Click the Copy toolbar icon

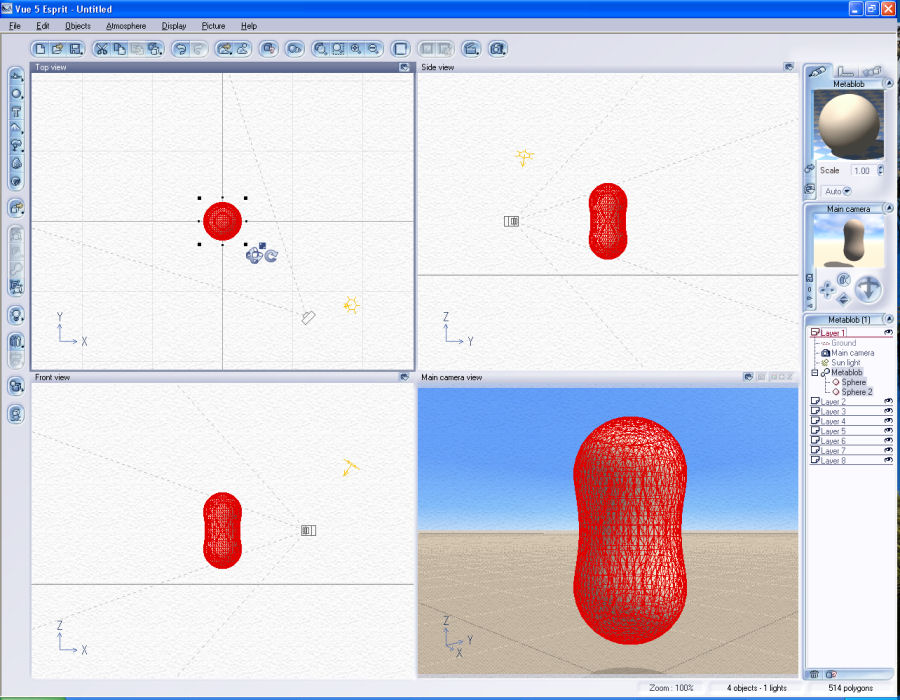[x=119, y=49]
